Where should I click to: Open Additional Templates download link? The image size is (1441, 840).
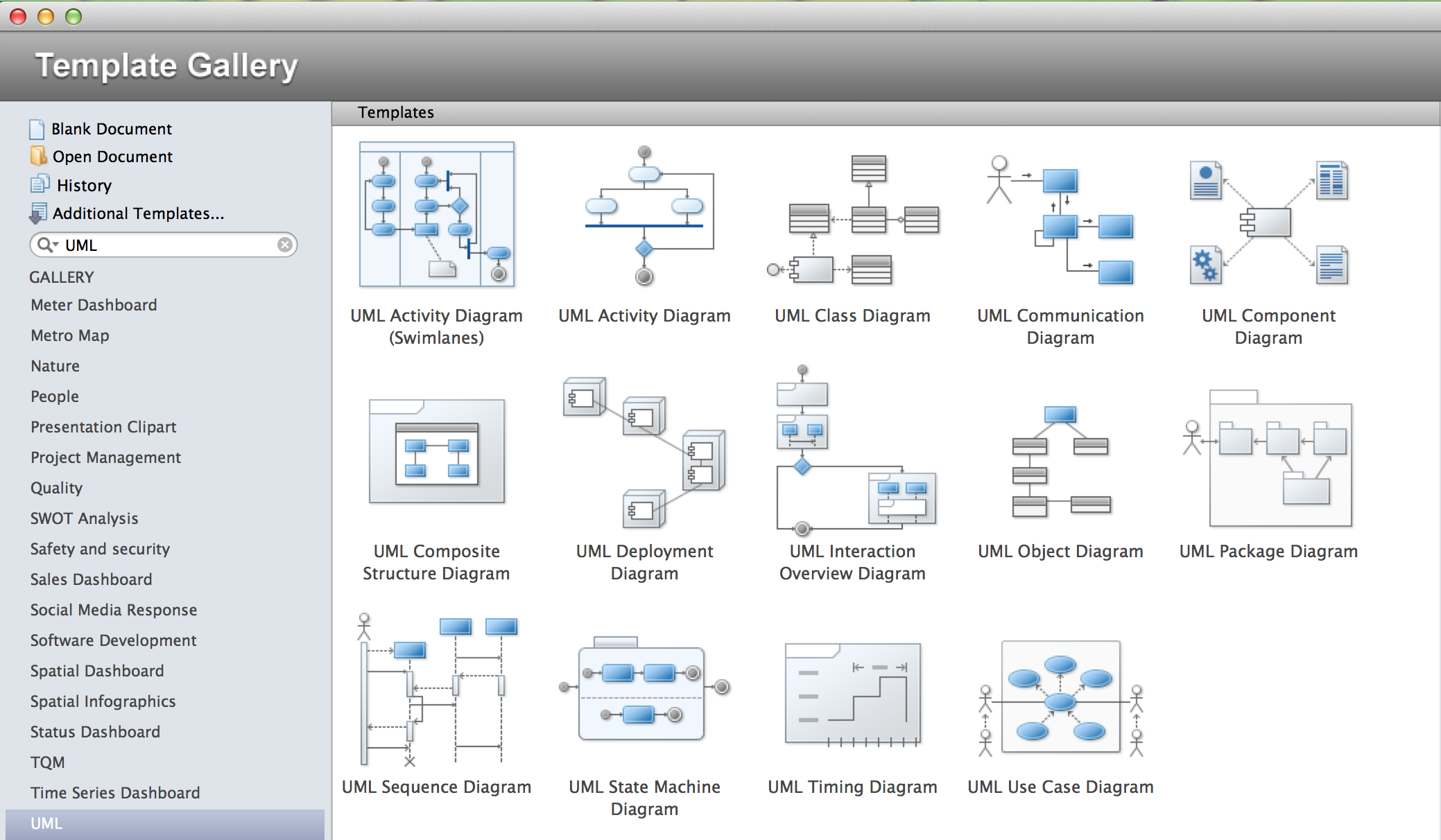[137, 213]
